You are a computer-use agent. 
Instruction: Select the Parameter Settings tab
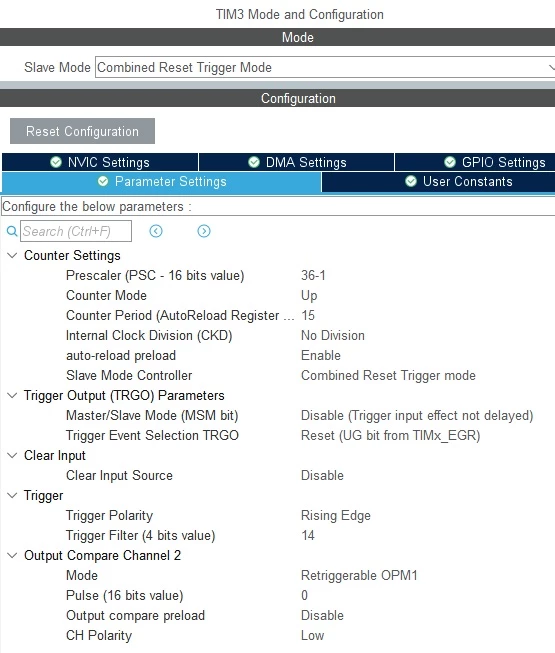point(162,182)
